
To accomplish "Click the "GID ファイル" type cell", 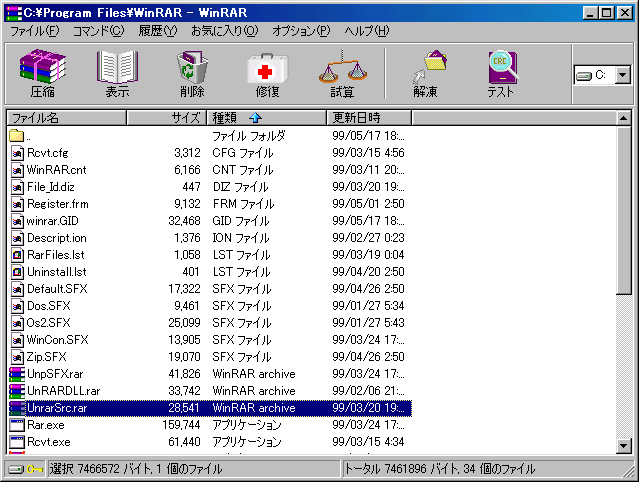I will click(x=241, y=221).
